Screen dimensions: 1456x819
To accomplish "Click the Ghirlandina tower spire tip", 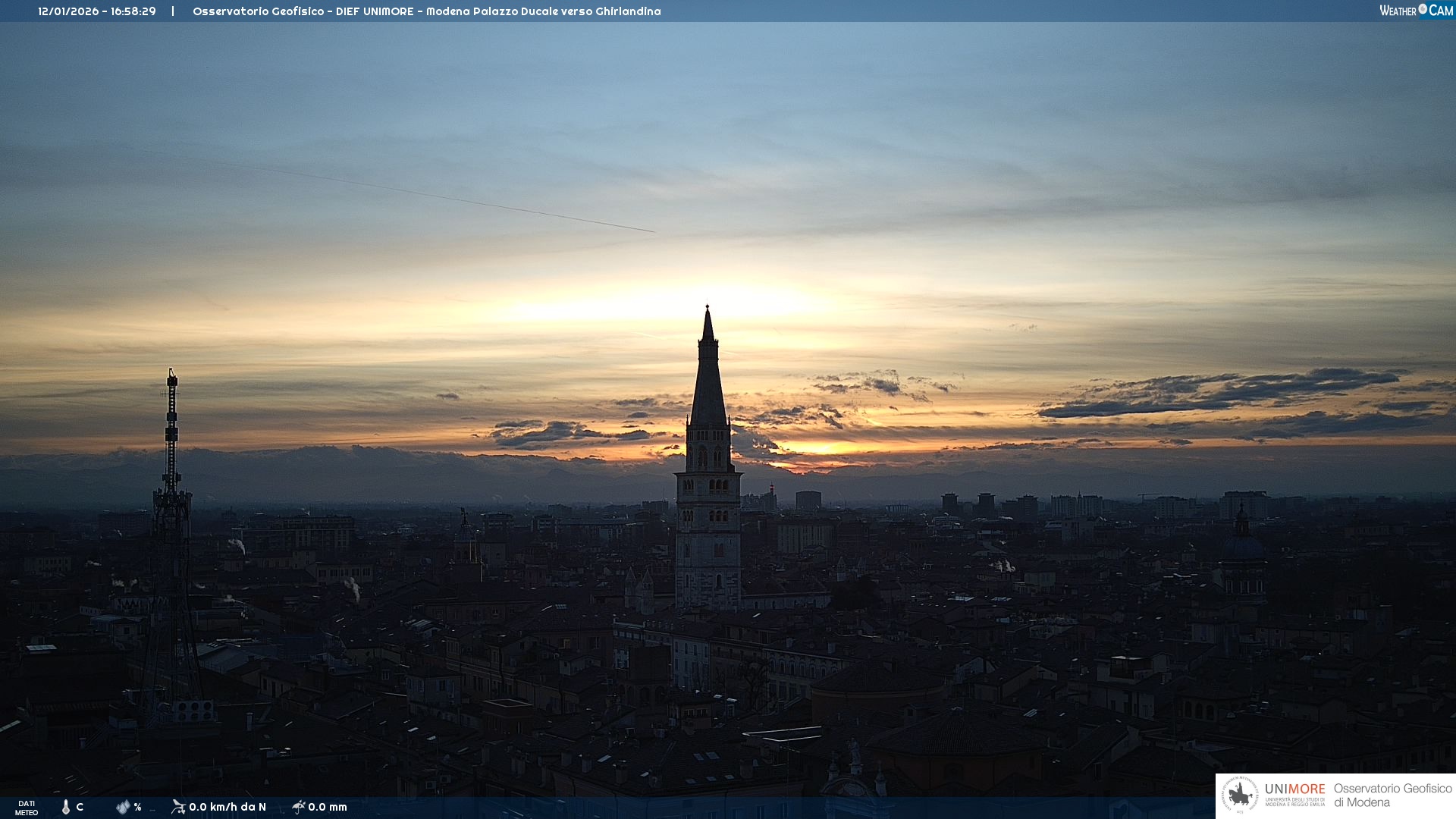I will (x=708, y=309).
